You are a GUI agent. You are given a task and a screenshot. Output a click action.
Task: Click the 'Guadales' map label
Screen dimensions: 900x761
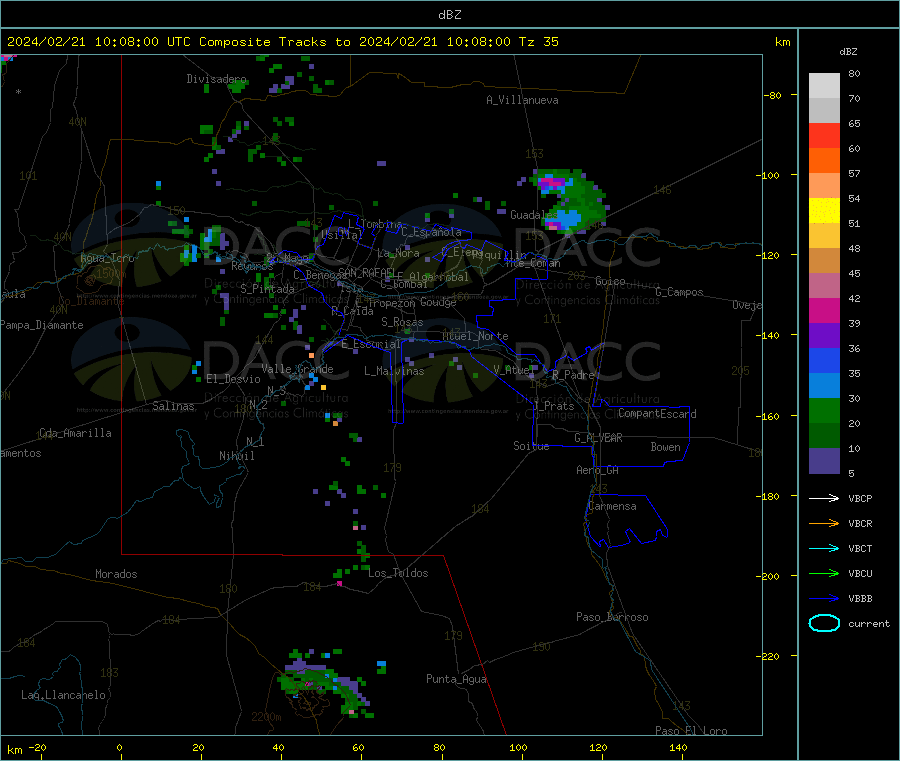click(x=533, y=215)
